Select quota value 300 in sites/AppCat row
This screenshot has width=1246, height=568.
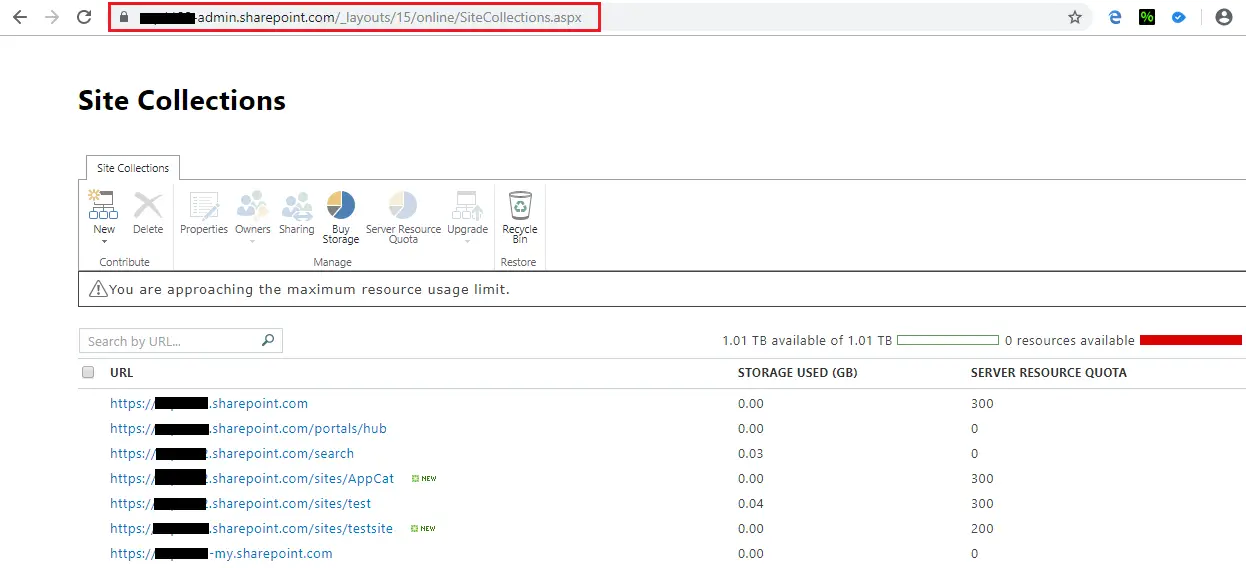(x=982, y=478)
